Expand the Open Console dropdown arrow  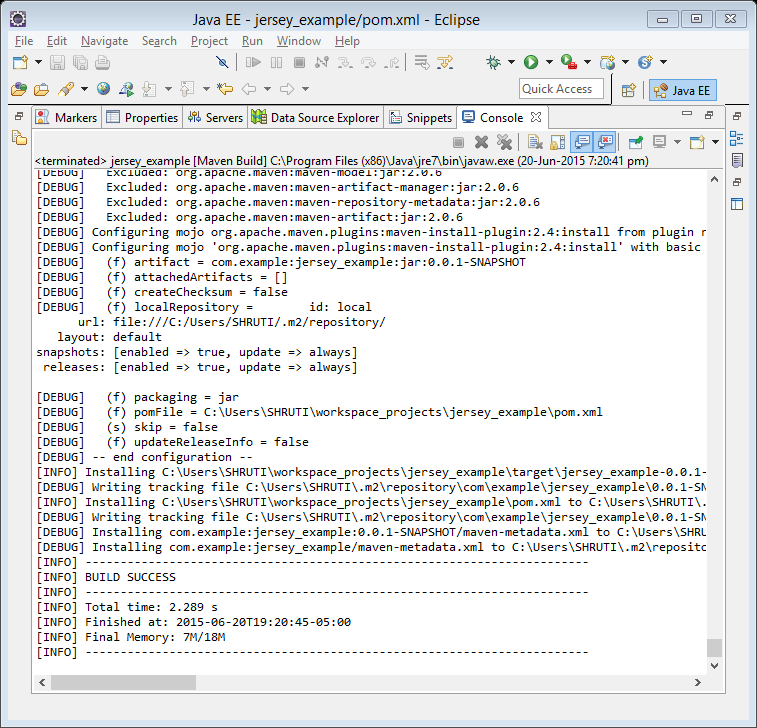[x=715, y=142]
